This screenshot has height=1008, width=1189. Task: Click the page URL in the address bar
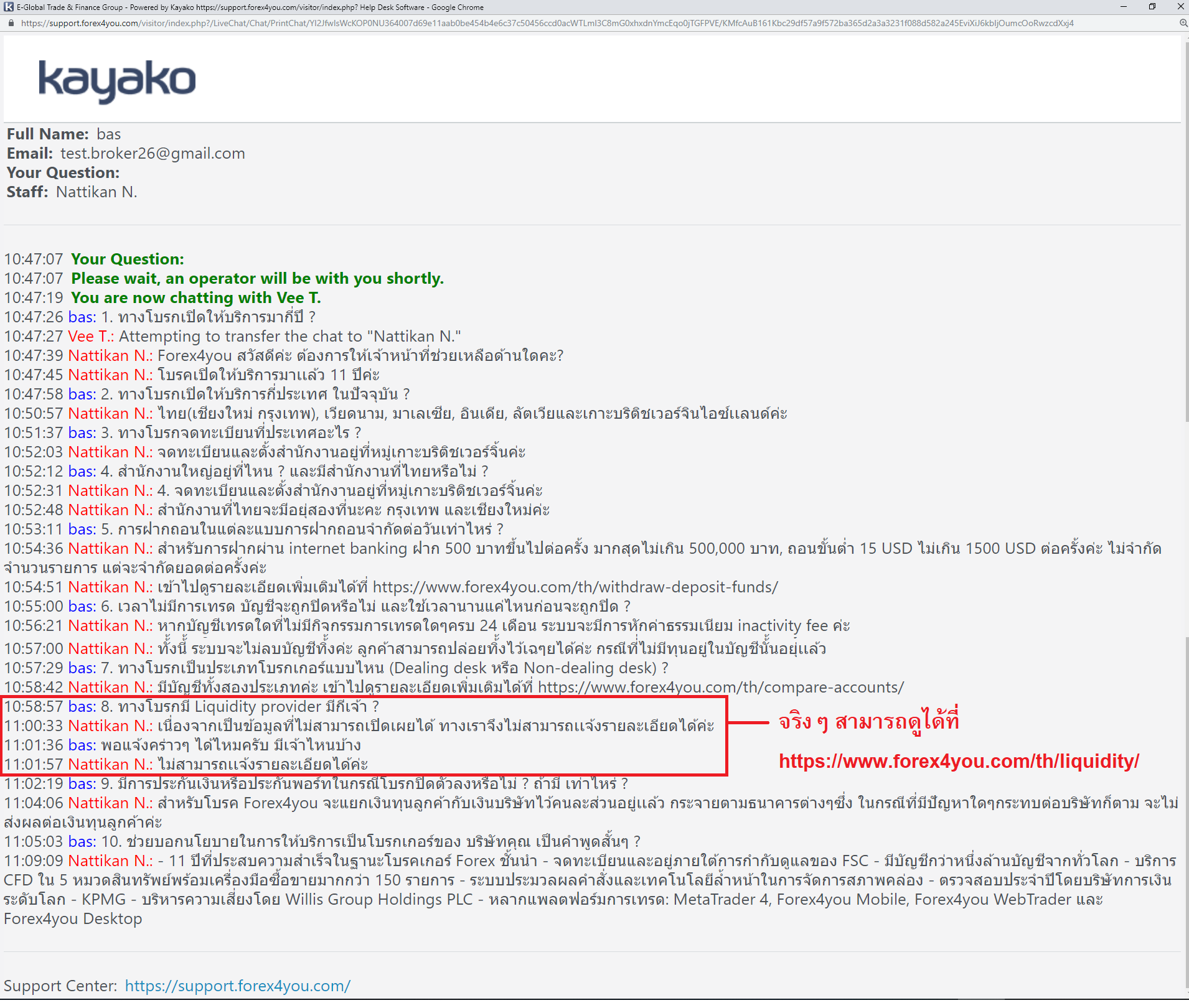pos(547,23)
